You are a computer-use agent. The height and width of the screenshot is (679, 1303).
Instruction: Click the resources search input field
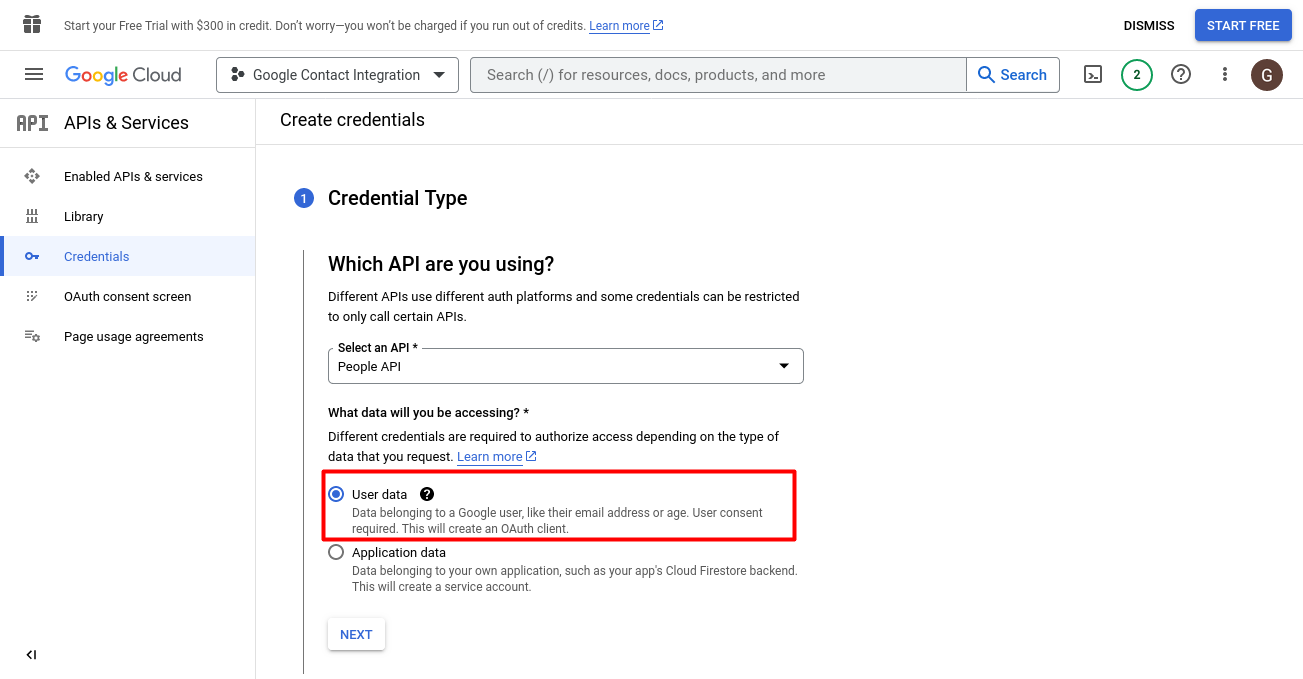click(x=718, y=75)
